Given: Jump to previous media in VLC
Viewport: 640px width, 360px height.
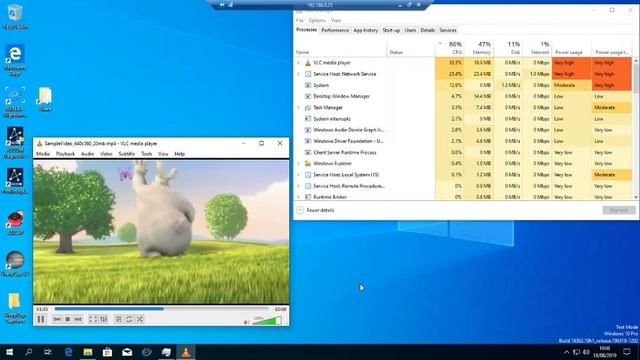Looking at the screenshot, I should point(57,319).
